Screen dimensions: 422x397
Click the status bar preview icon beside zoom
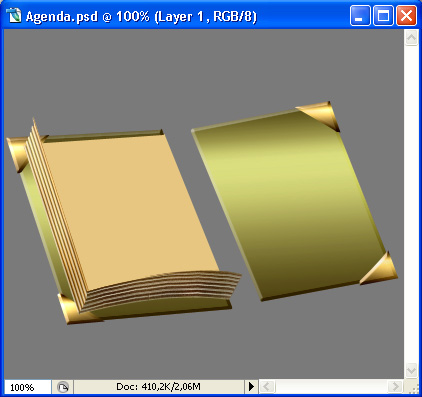click(x=63, y=387)
